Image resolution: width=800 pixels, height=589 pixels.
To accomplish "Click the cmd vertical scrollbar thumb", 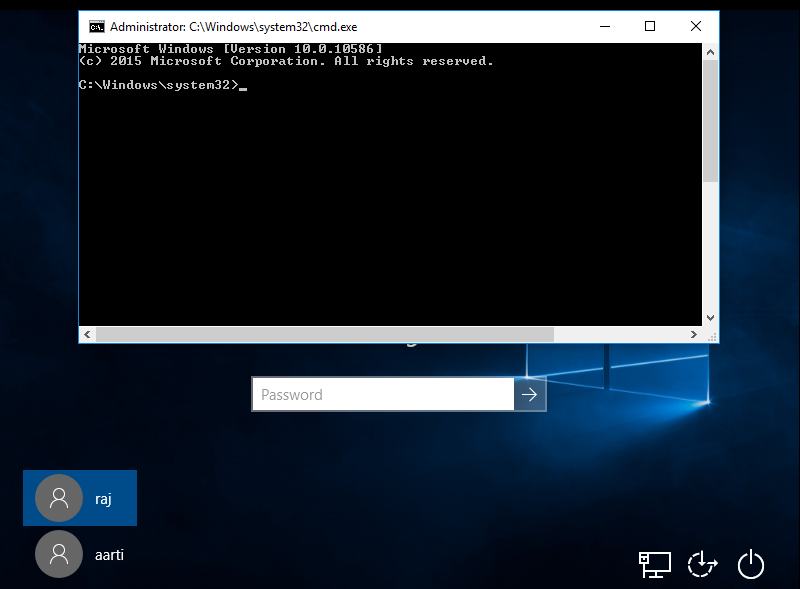I will click(710, 121).
